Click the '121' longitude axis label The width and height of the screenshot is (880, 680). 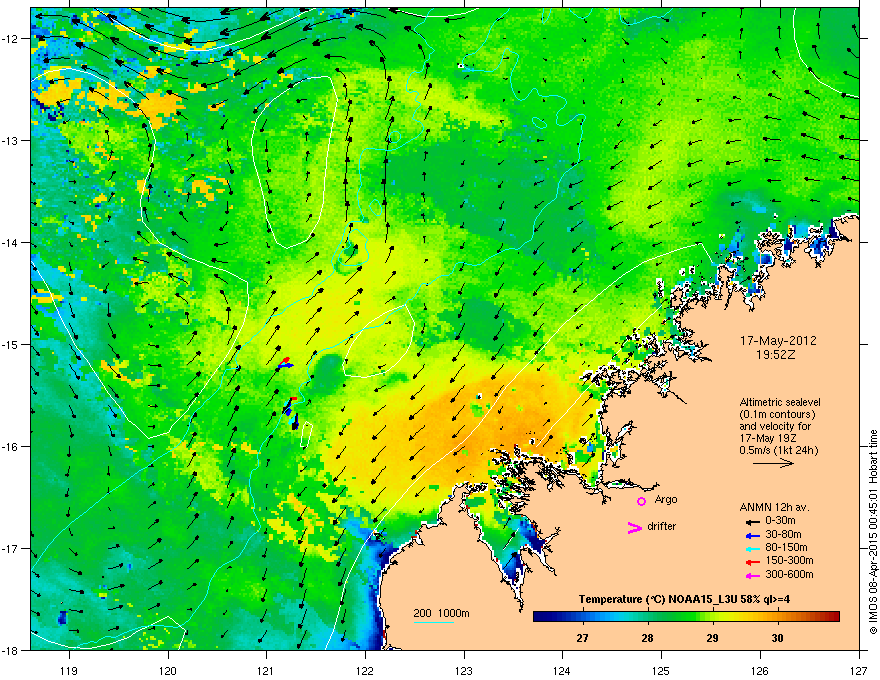tap(266, 670)
